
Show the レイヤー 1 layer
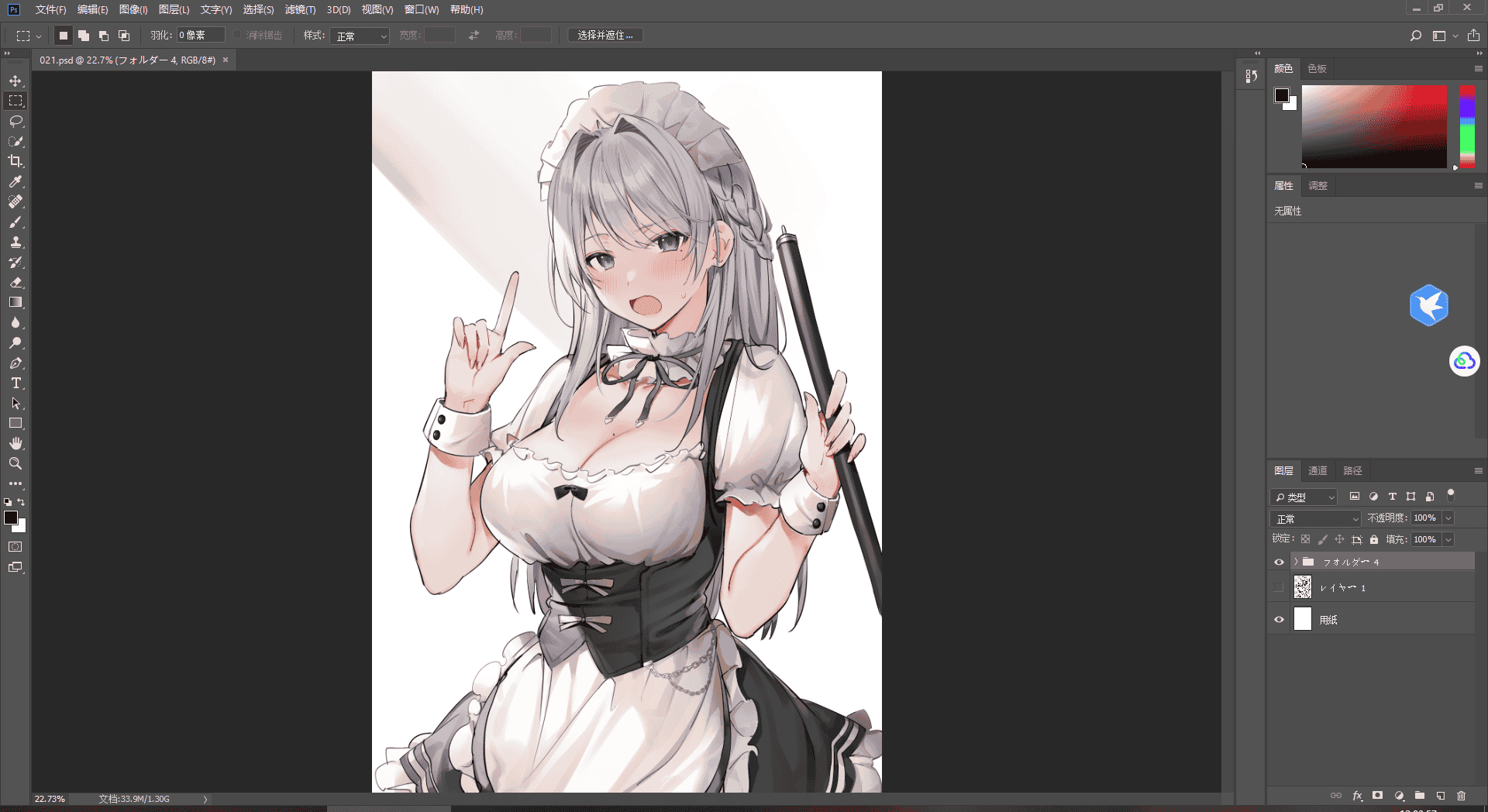(x=1279, y=587)
